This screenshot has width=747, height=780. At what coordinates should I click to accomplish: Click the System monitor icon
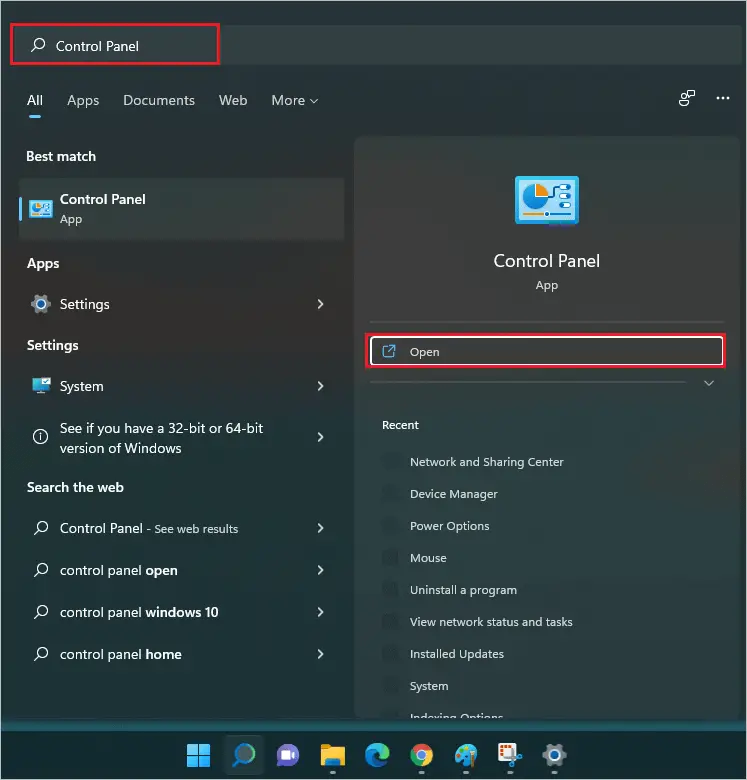[41, 386]
